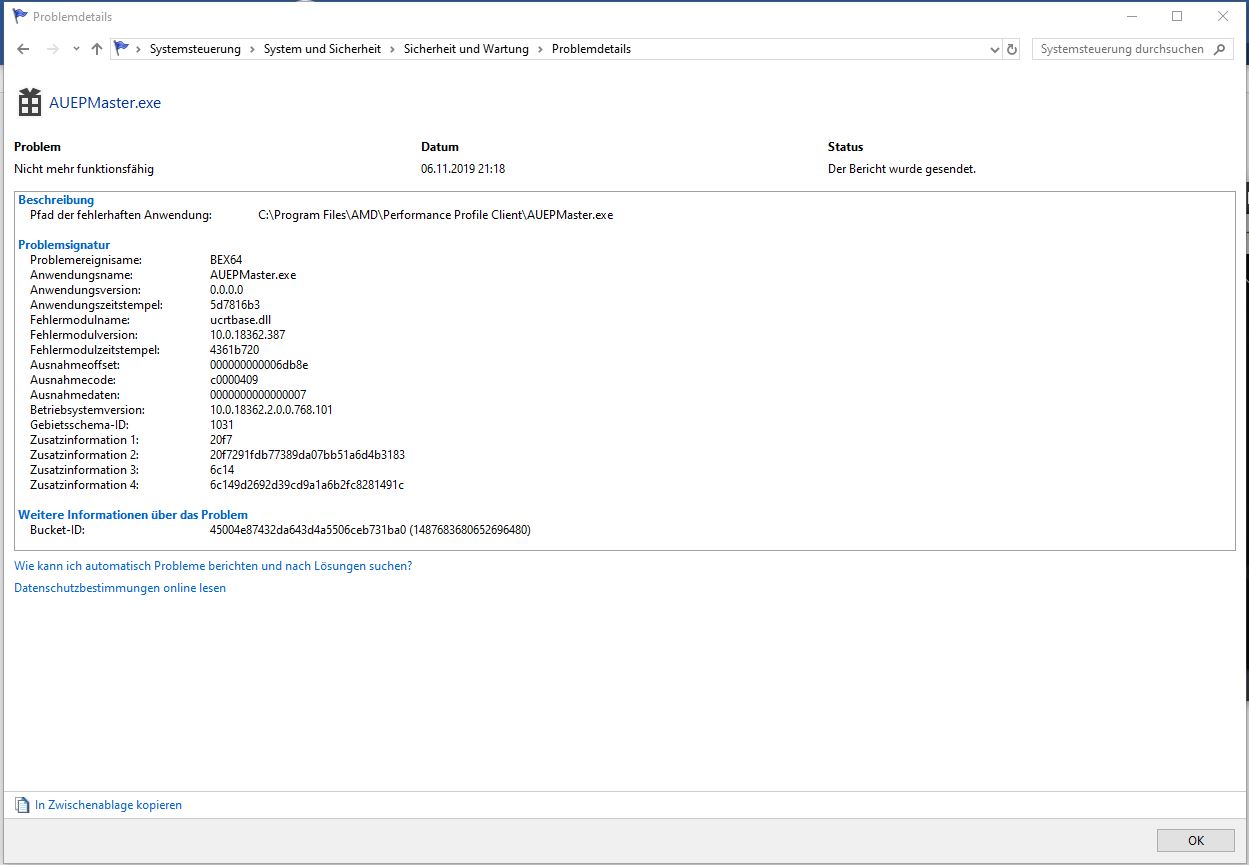Click the title bar flag icon
Viewport: 1249px width, 865px height.
tap(19, 16)
